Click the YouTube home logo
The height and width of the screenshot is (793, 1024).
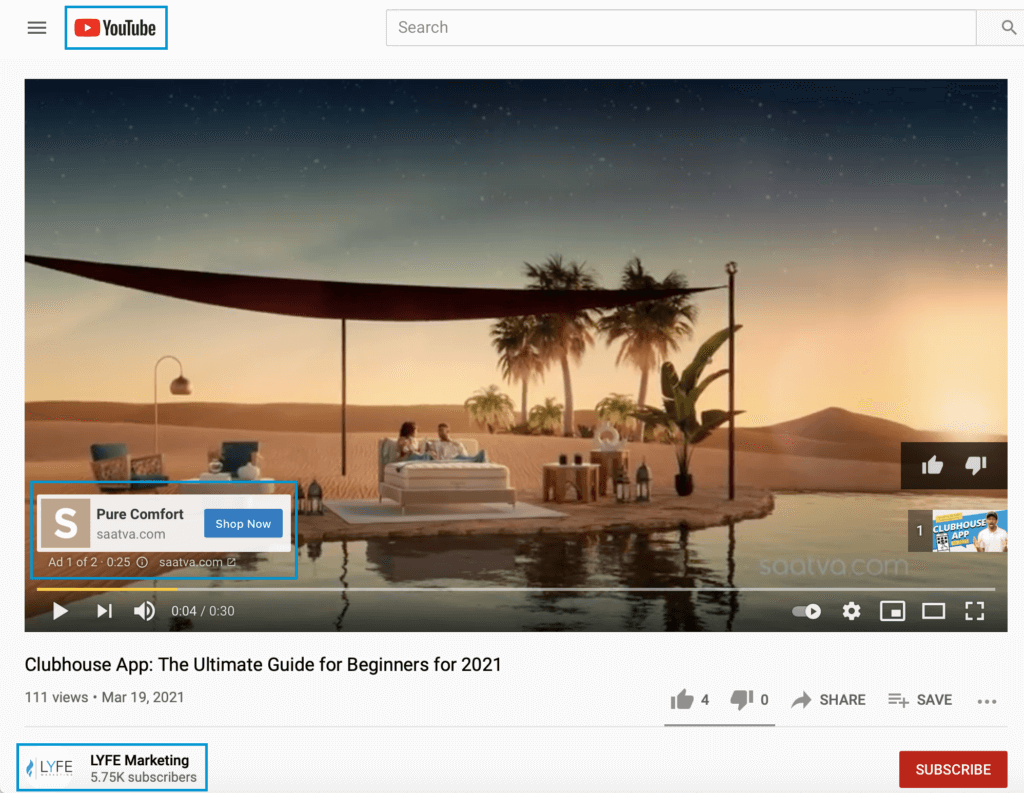116,28
